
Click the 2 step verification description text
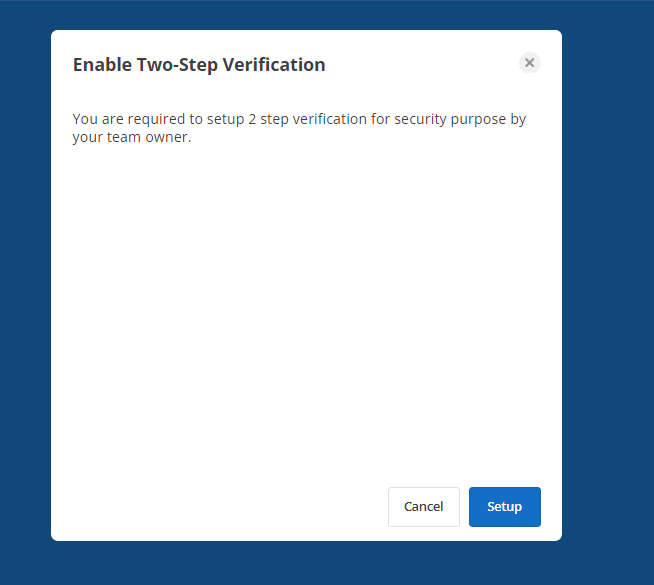pos(299,128)
